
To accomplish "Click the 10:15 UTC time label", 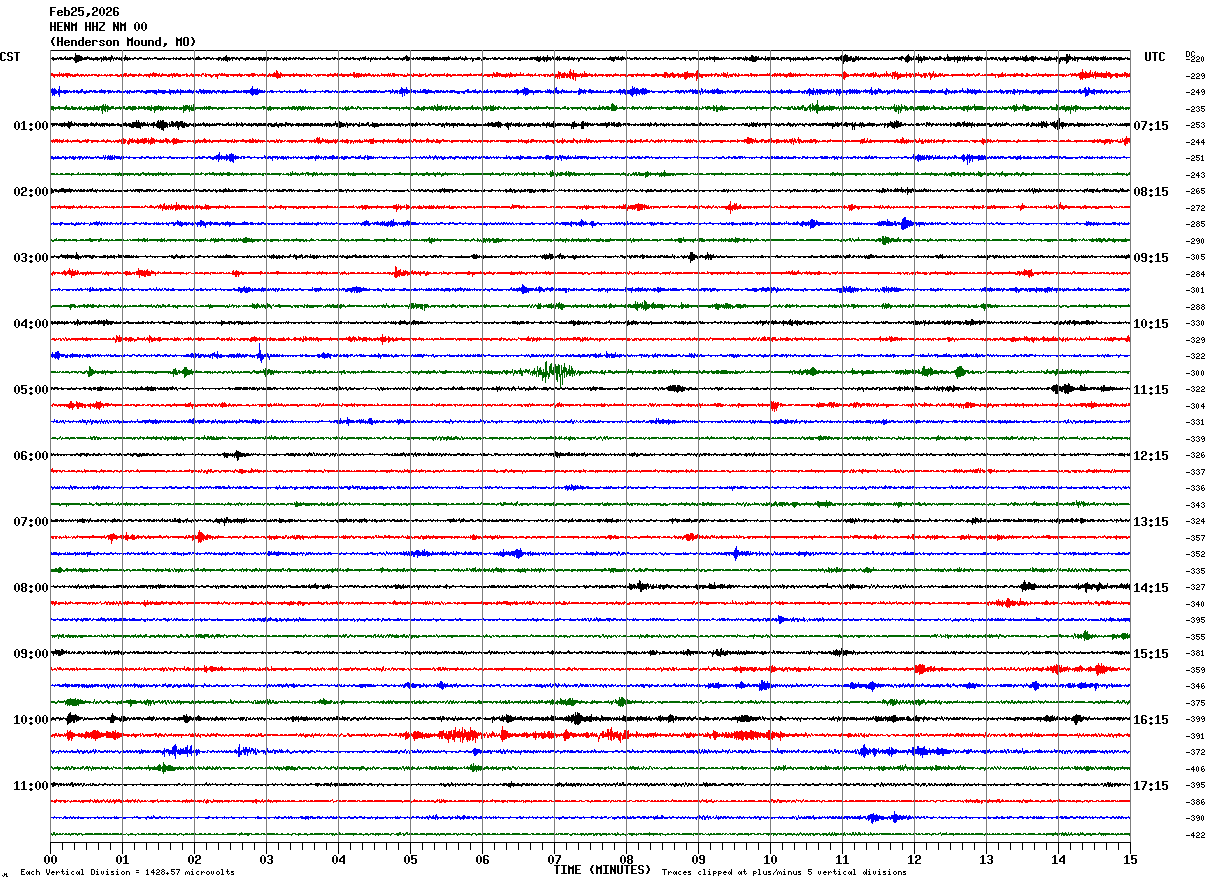I will point(1151,324).
